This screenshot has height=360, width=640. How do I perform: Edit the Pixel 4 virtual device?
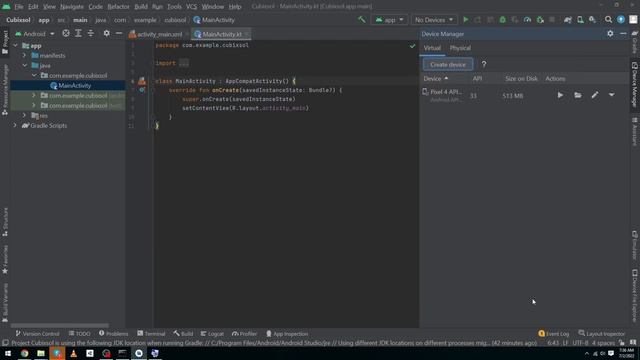point(595,95)
